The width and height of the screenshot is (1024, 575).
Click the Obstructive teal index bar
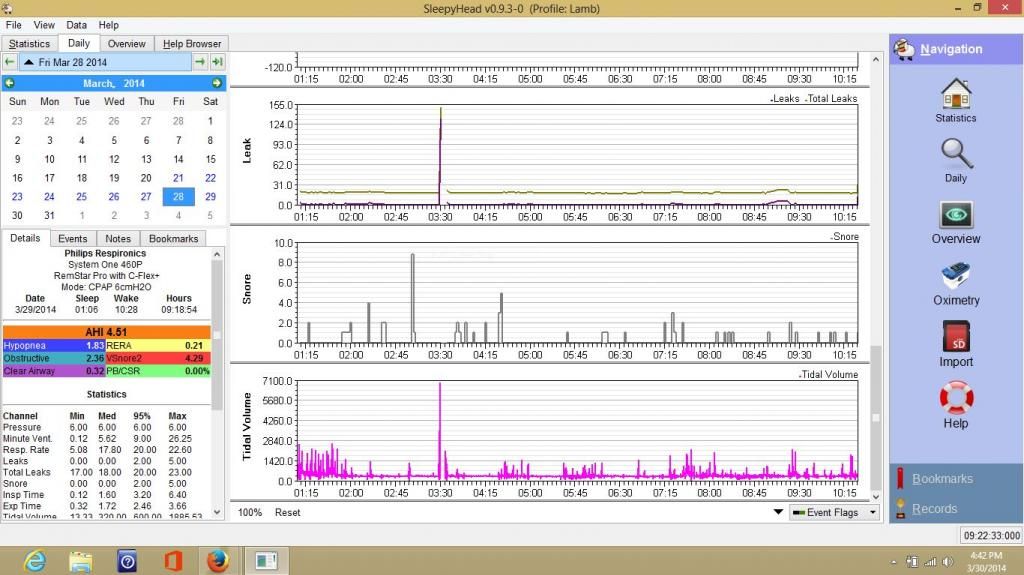pyautogui.click(x=54, y=358)
